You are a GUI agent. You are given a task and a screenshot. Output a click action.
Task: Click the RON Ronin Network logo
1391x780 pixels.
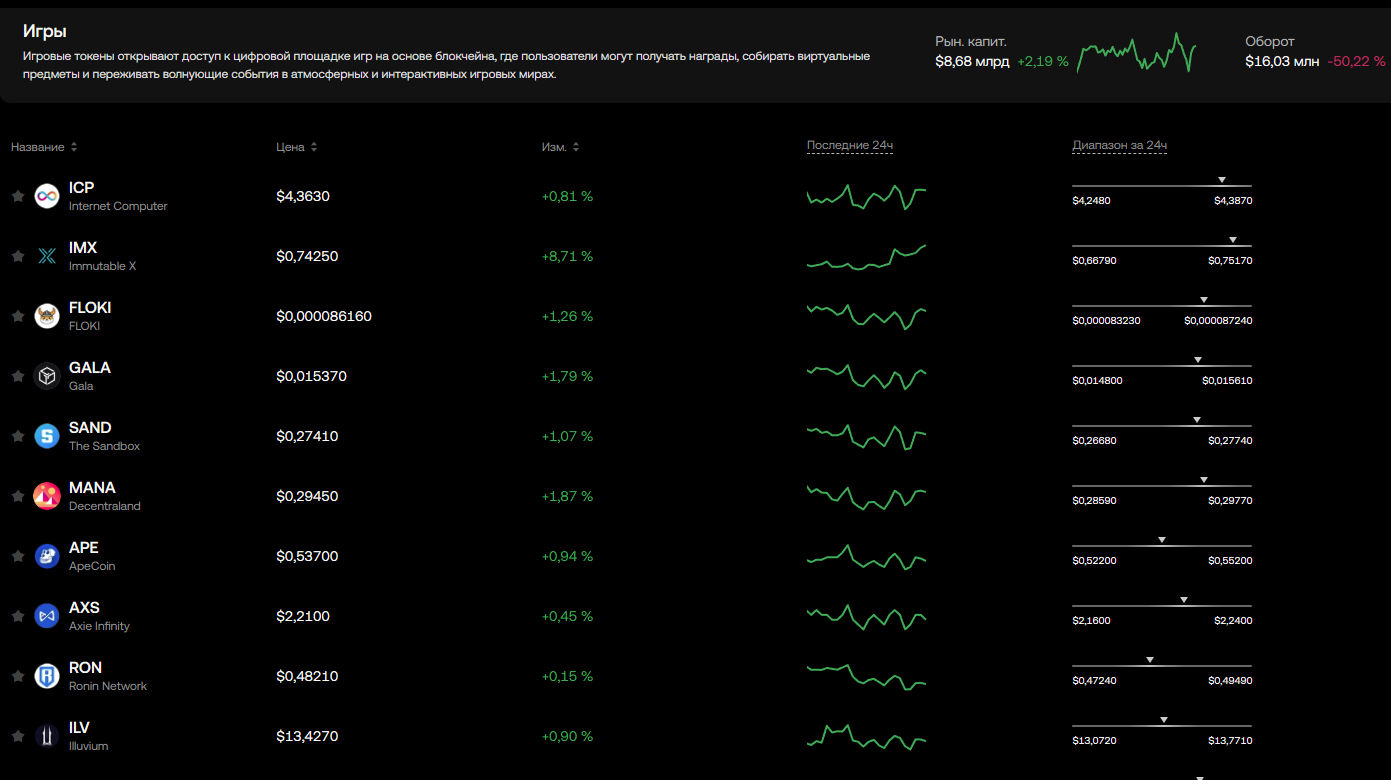tap(47, 676)
